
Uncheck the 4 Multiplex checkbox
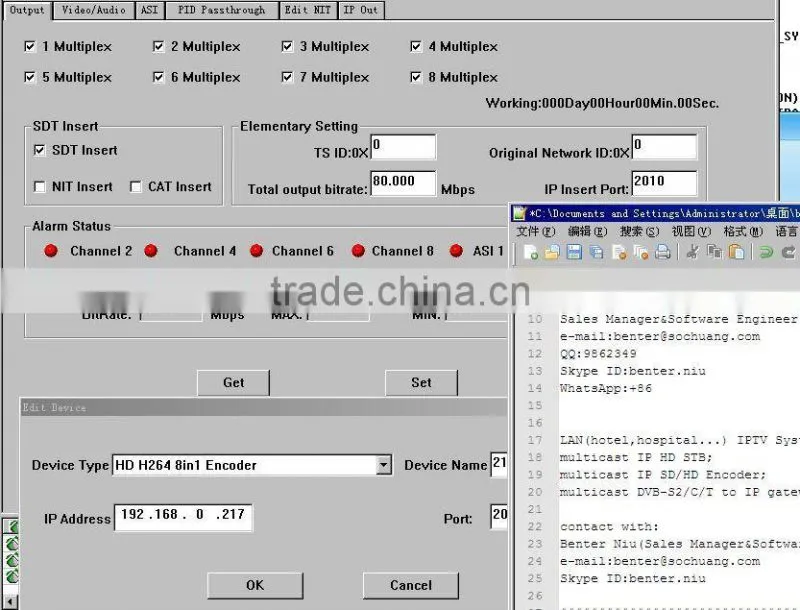(x=416, y=47)
